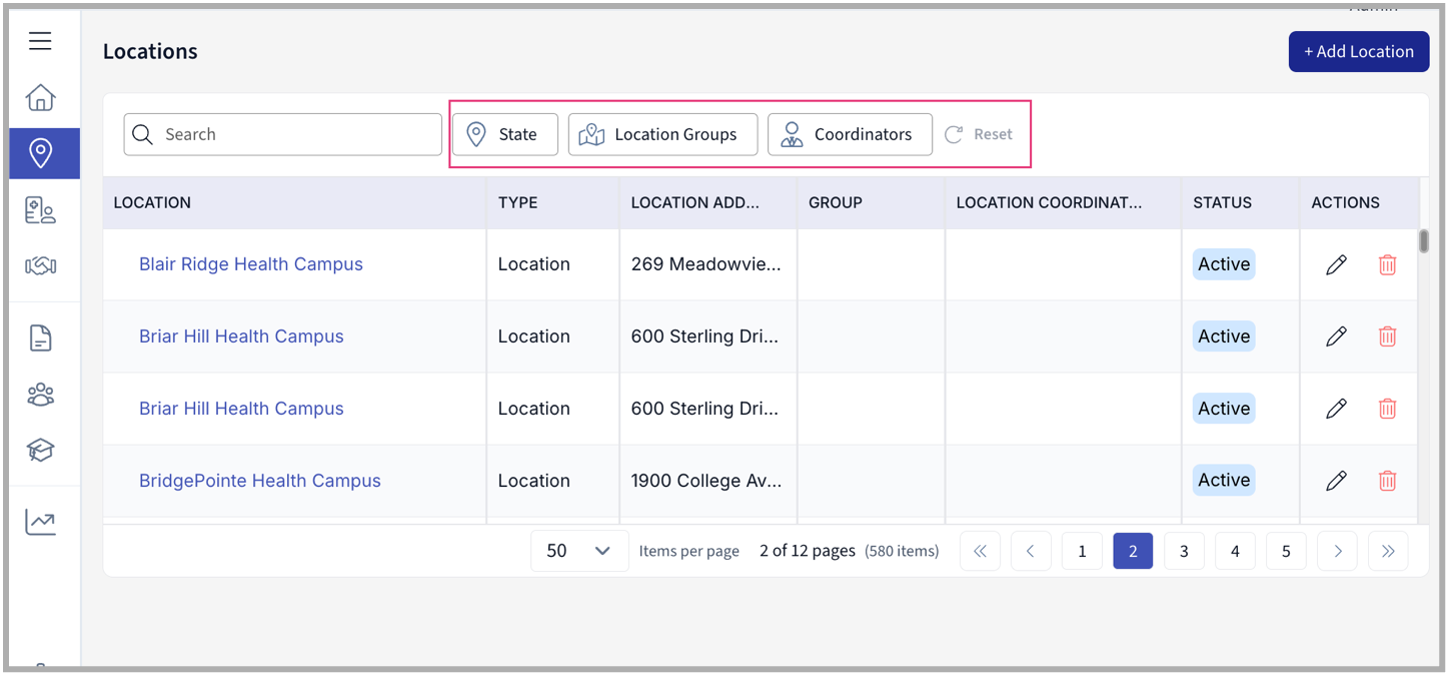Open the Location Groups filter
The width and height of the screenshot is (1451, 678).
coord(662,134)
